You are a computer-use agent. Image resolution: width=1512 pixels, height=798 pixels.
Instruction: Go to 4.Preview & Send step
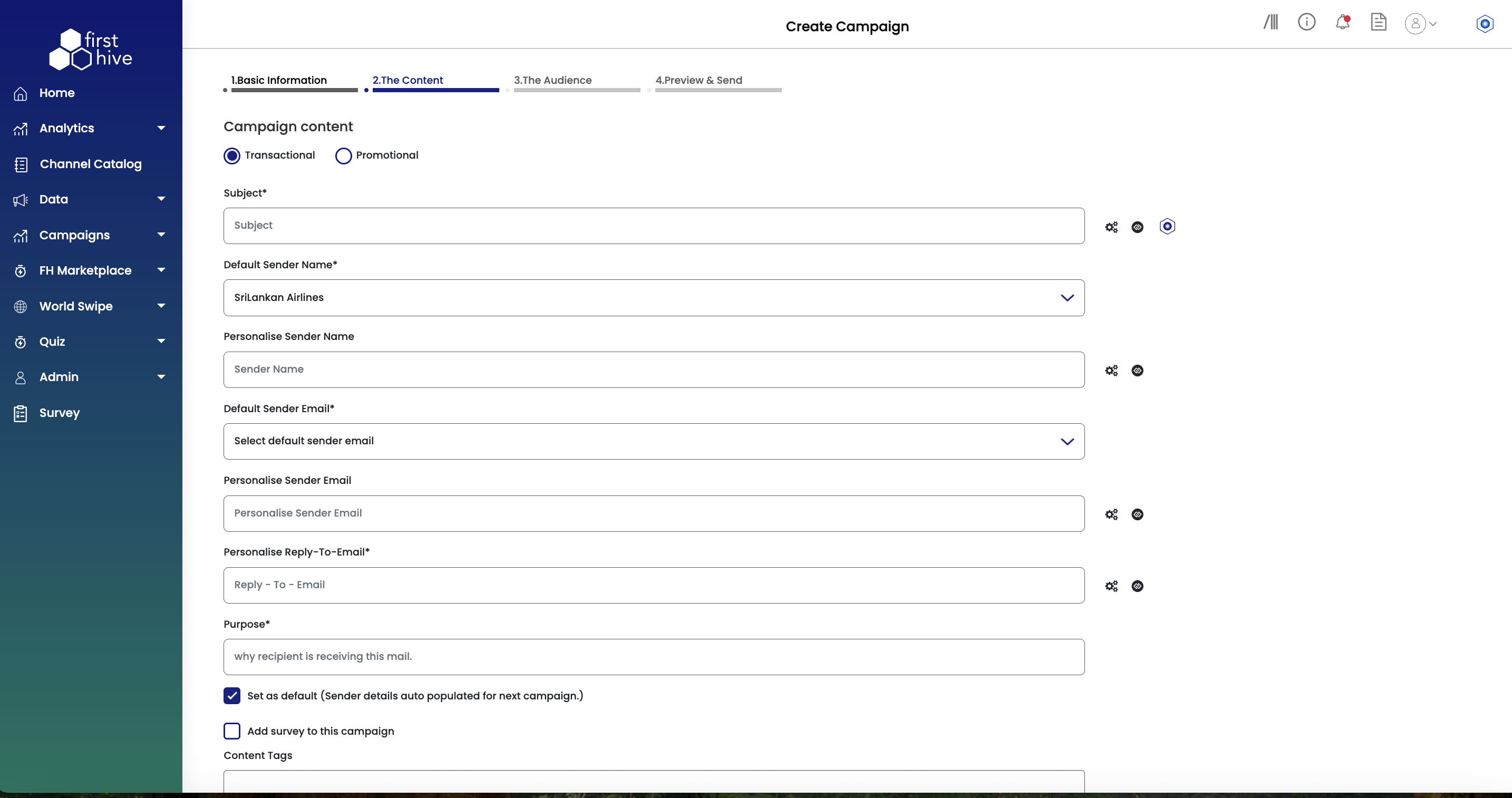pos(699,81)
